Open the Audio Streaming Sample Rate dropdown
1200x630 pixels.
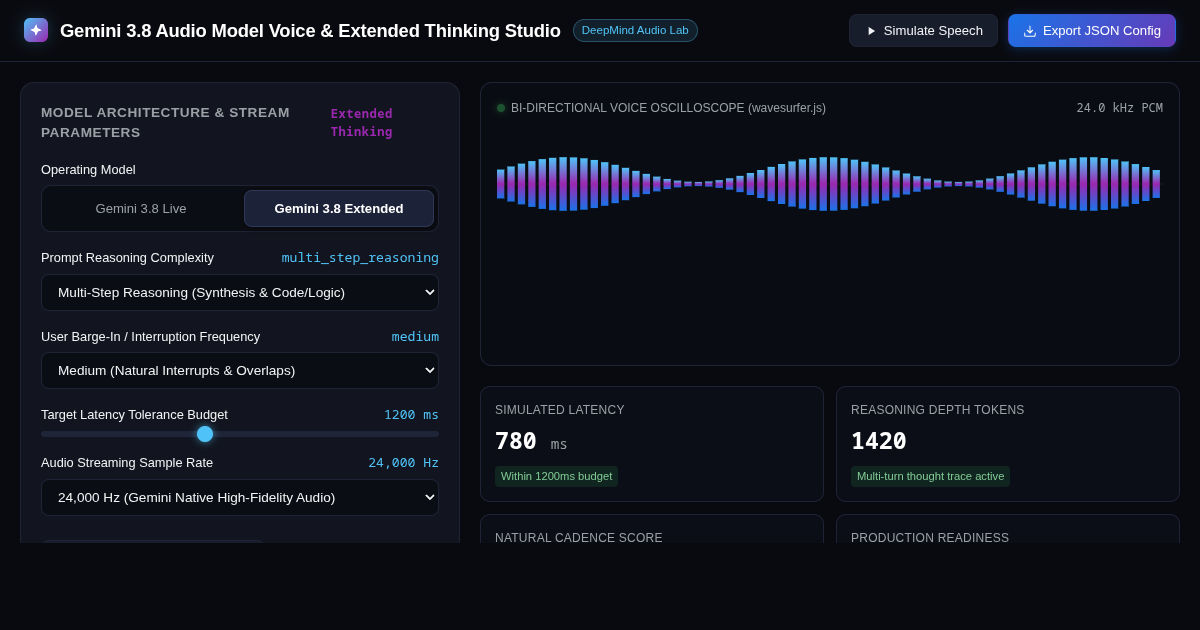tap(240, 497)
